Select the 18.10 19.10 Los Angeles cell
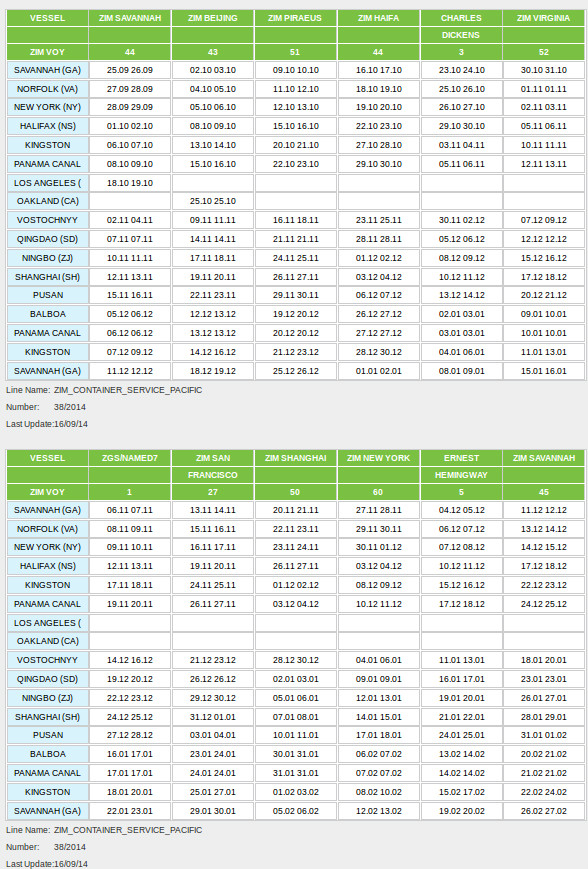Viewport: 588px width, 869px height. (x=130, y=183)
